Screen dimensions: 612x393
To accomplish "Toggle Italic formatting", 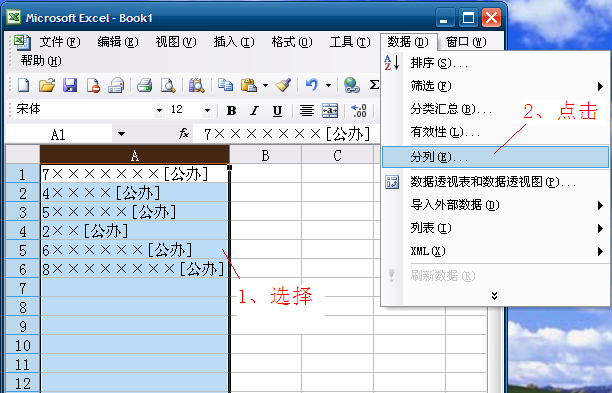I will coord(254,111).
